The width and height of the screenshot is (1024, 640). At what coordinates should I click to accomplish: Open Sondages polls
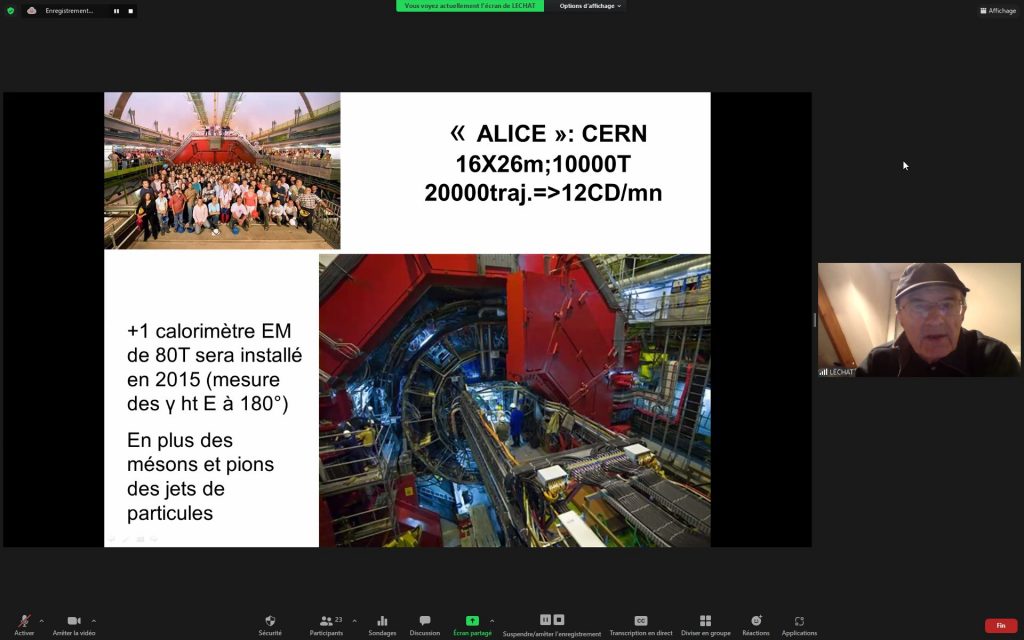click(x=382, y=625)
